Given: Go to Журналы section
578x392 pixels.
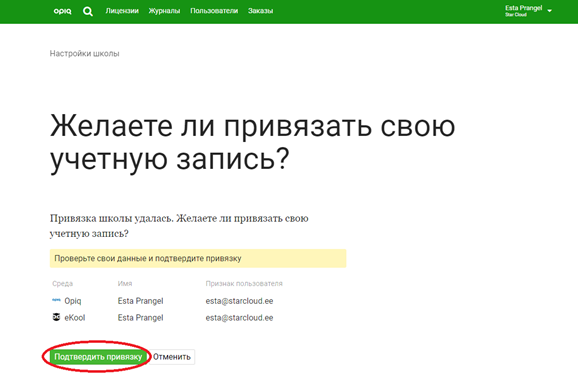Looking at the screenshot, I should tap(164, 11).
